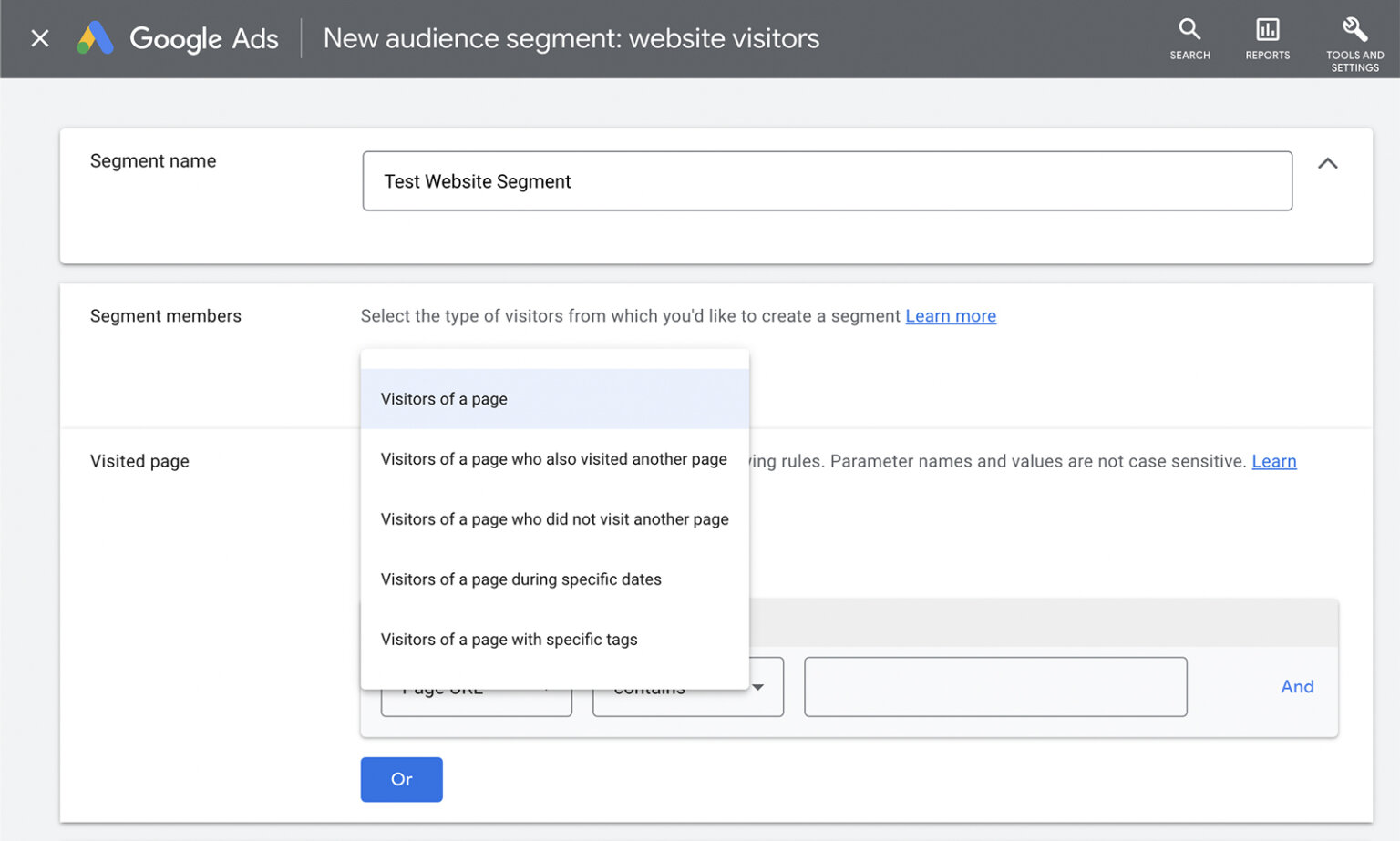1400x841 pixels.
Task: Open 'Learn more' next to segment members text
Action: tap(951, 315)
